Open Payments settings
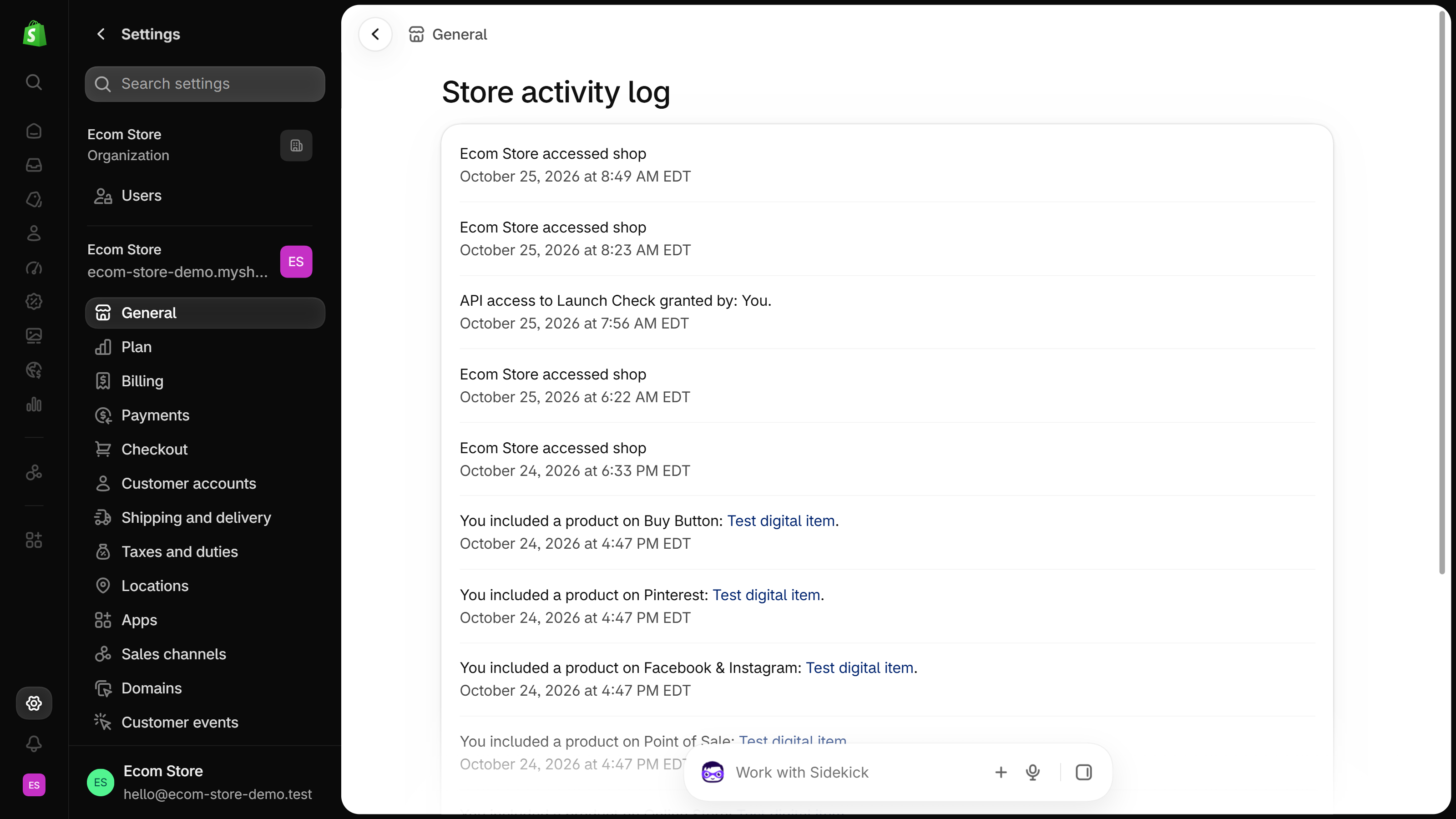 (x=205, y=415)
